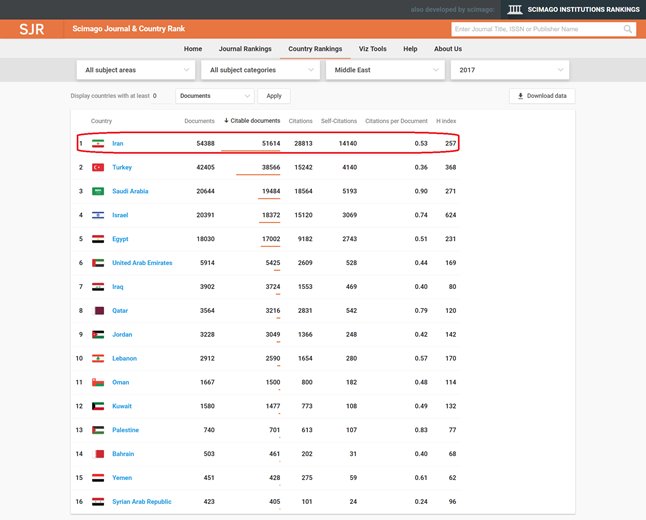This screenshot has width=646, height=520.
Task: Click the search magnifier icon
Action: pyautogui.click(x=628, y=29)
